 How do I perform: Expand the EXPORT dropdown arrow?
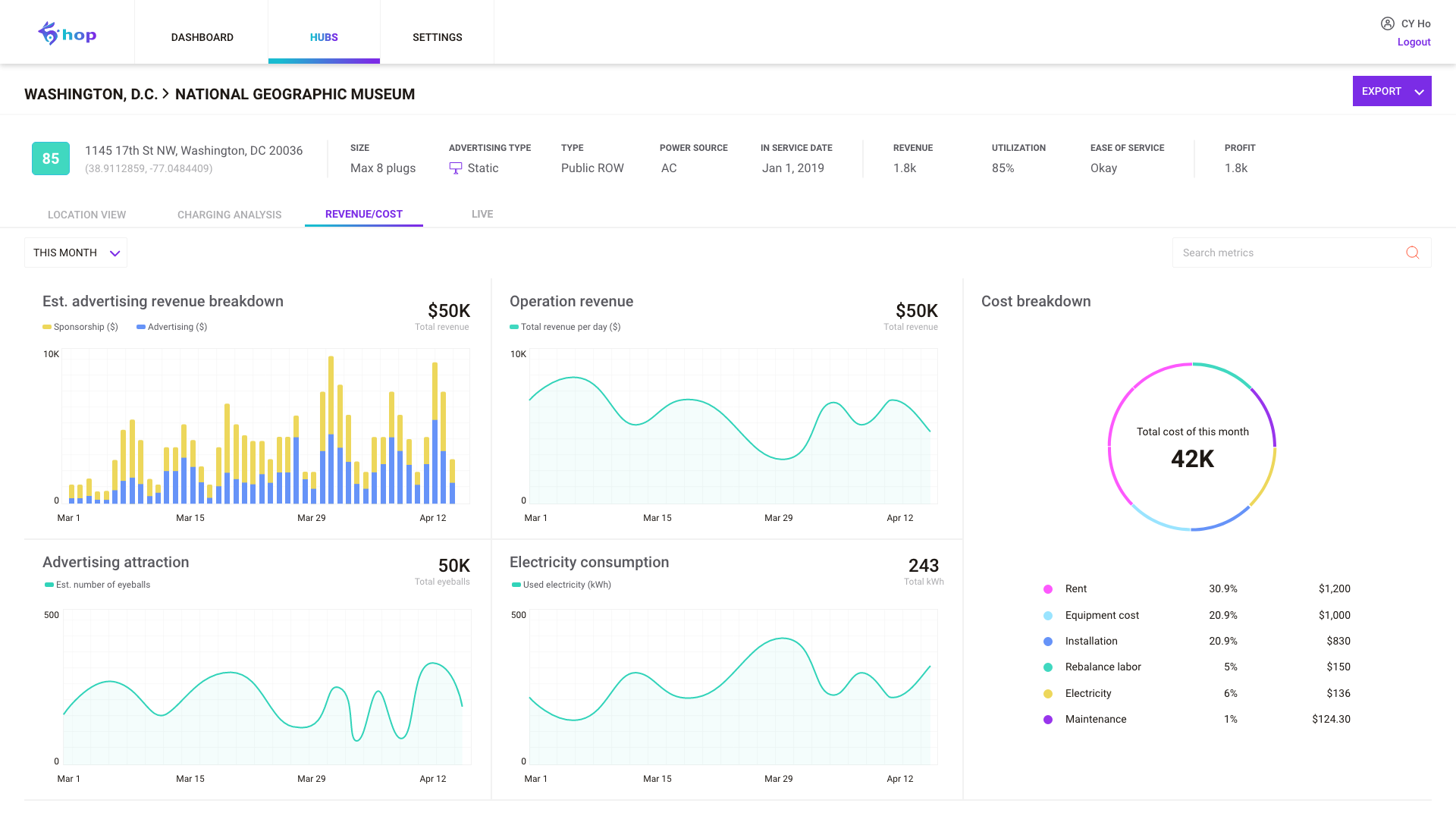(x=1419, y=92)
